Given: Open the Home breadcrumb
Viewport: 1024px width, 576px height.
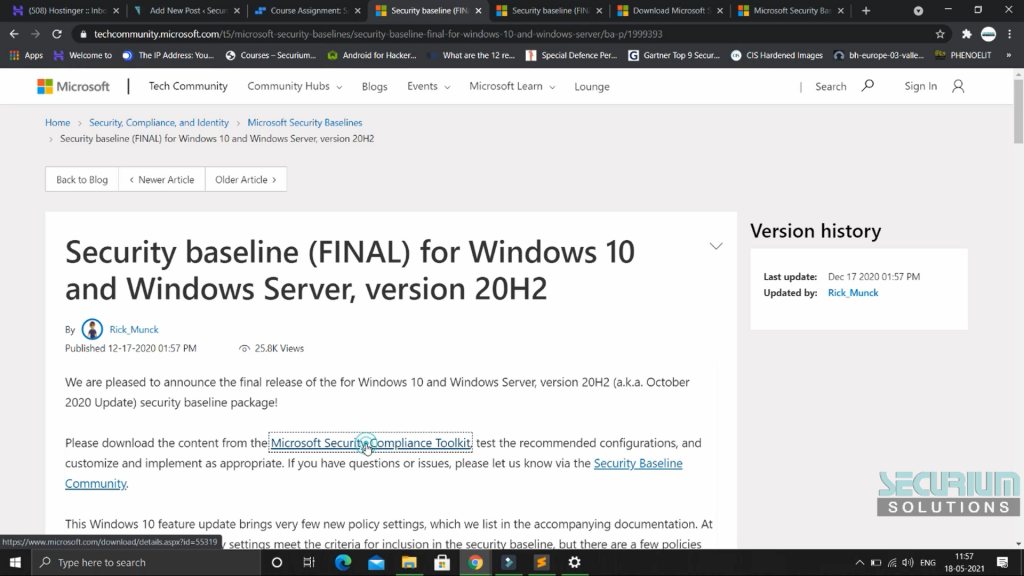Looking at the screenshot, I should [x=57, y=122].
